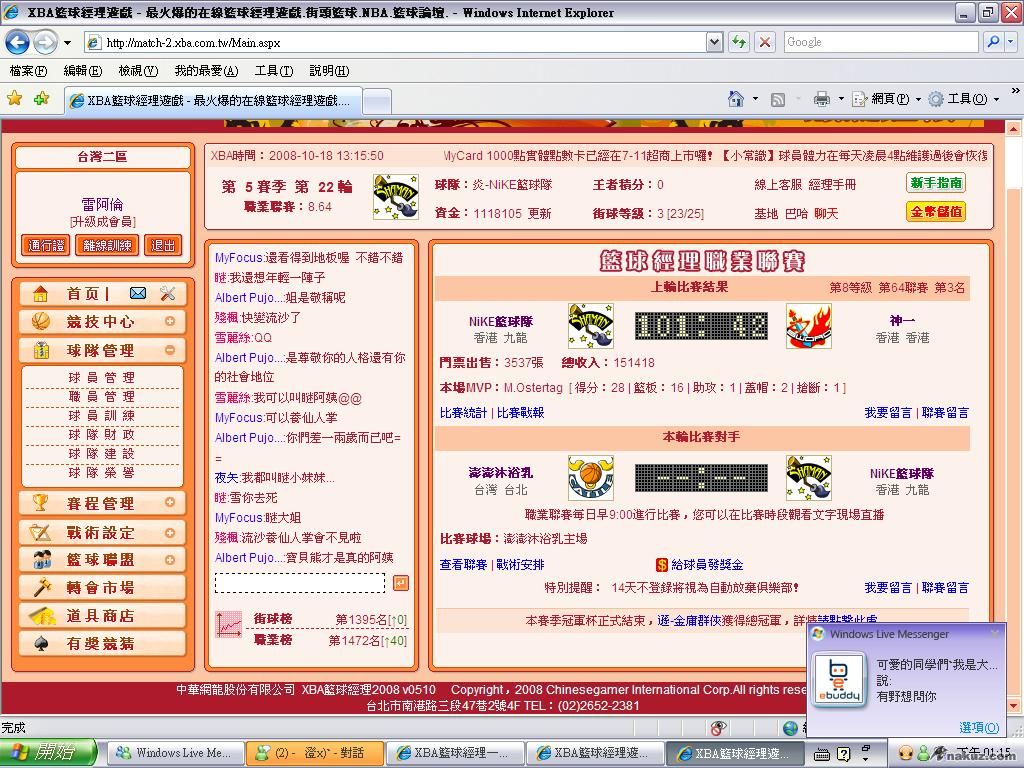Open the 說明(H) menu
The image size is (1024, 768).
click(x=329, y=71)
